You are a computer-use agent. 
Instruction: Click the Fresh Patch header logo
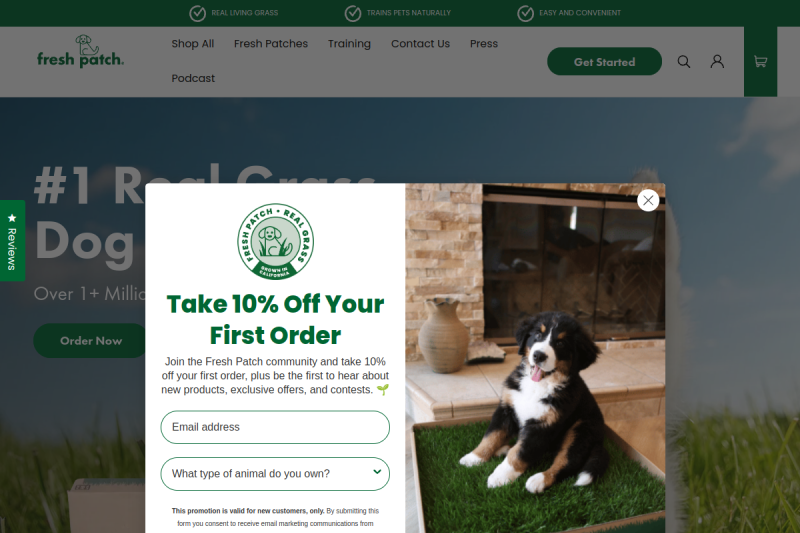click(x=80, y=52)
